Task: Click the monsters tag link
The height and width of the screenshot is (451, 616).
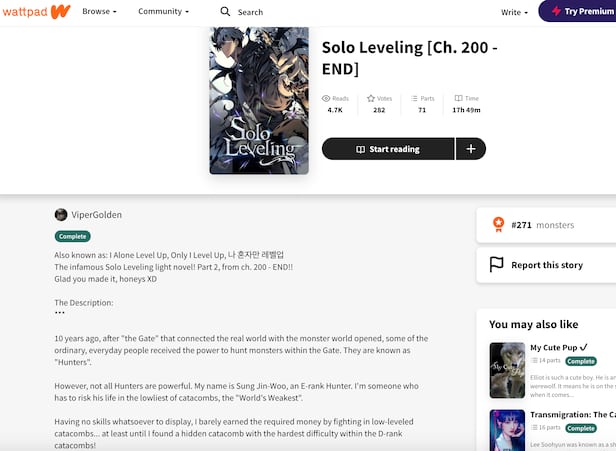Action: point(555,225)
